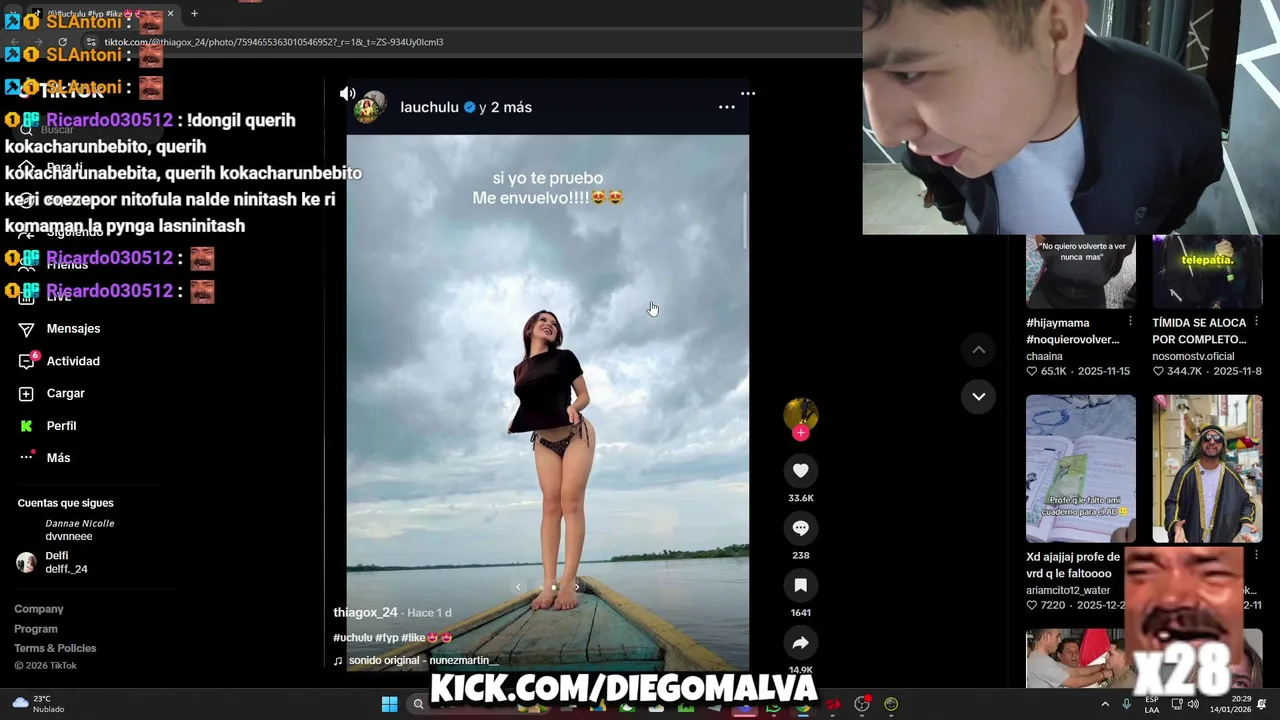
Task: Open options for TÍMIDA SE ALOCA video
Action: [x=1256, y=321]
